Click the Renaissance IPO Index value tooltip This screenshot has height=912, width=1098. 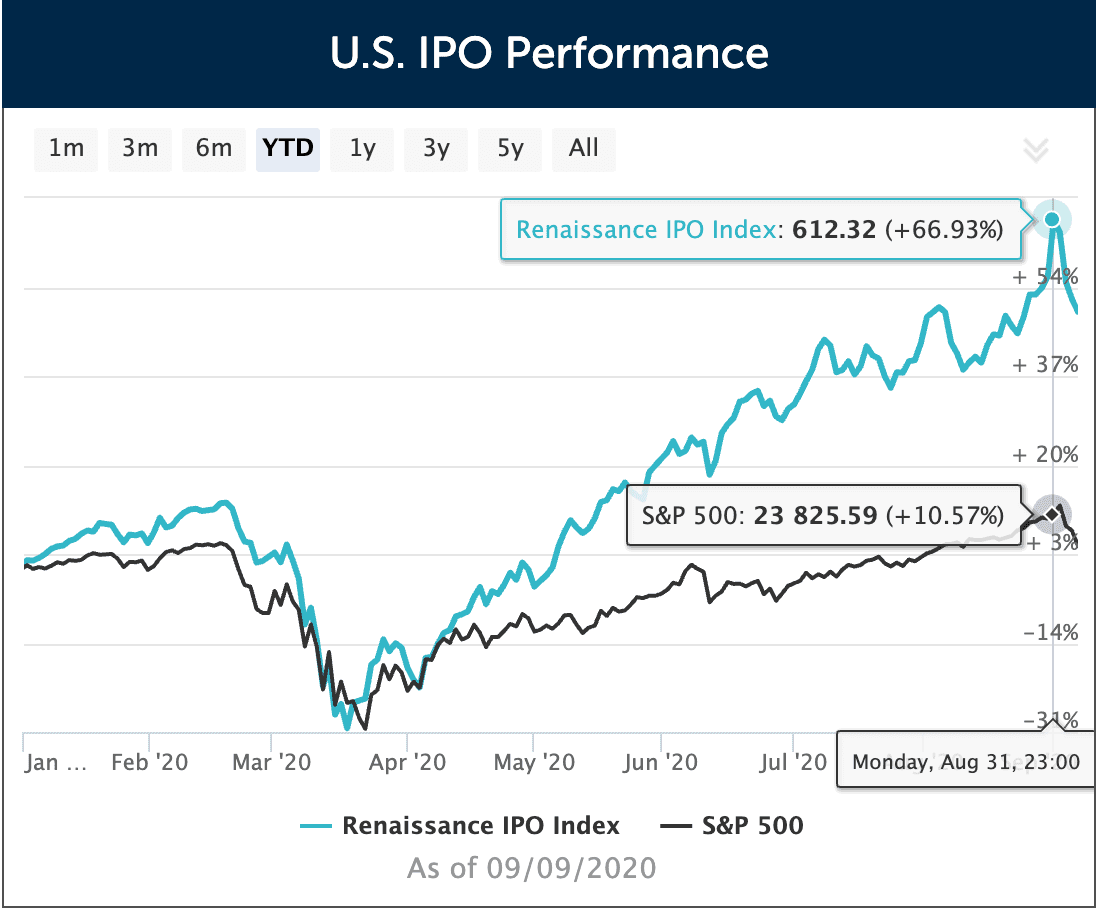click(x=760, y=229)
